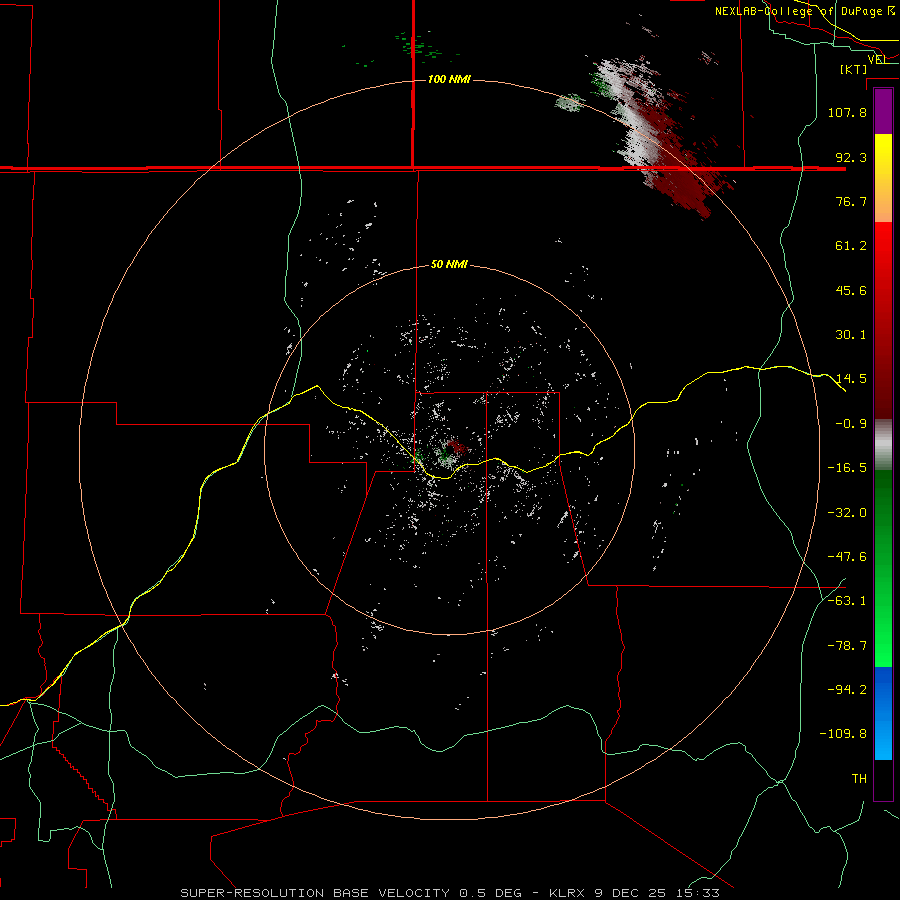Click the 92.3 velocity scale value
Image resolution: width=900 pixels, height=900 pixels.
(x=851, y=157)
